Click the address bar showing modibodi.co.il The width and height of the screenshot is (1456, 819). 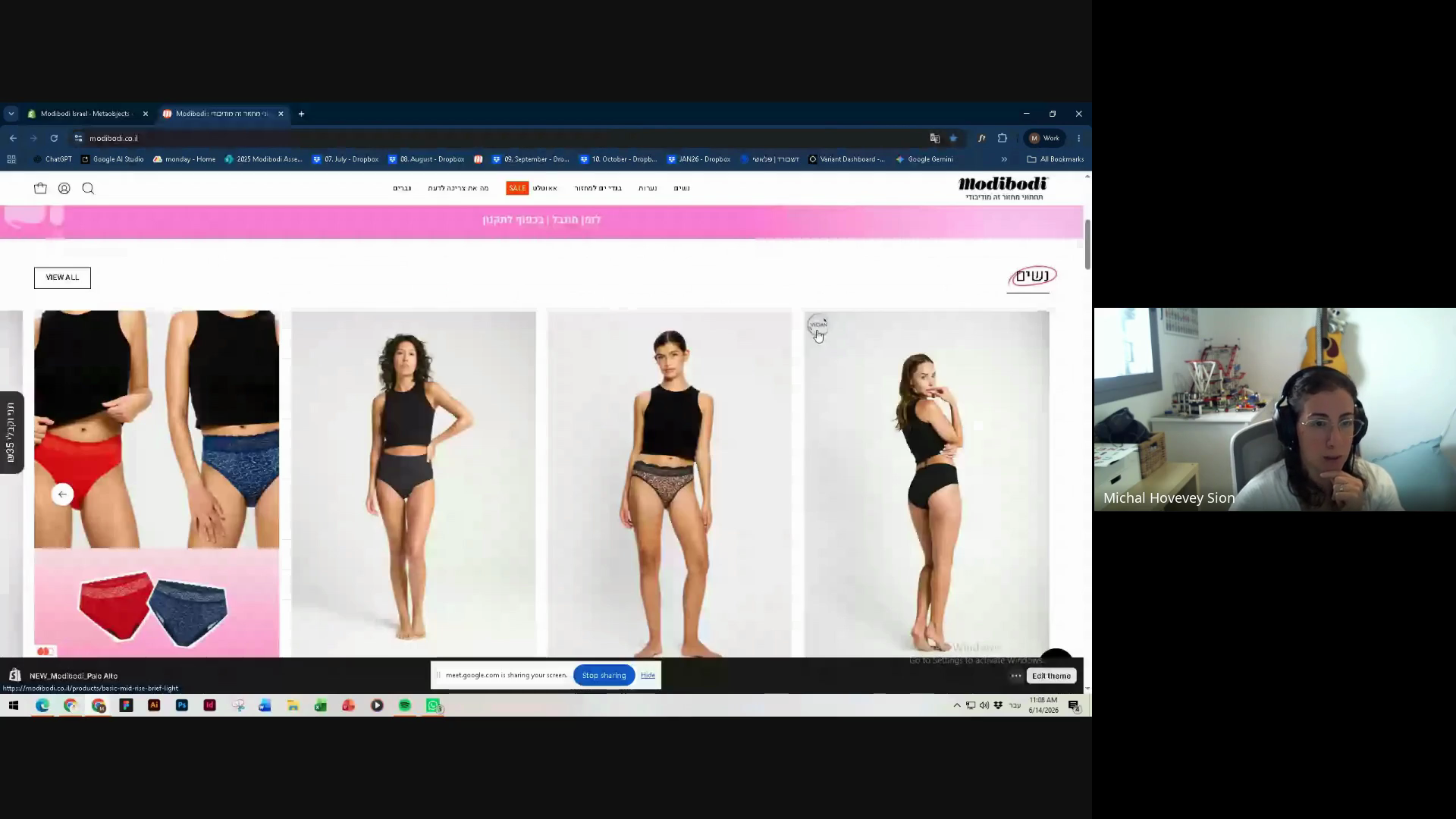500,138
